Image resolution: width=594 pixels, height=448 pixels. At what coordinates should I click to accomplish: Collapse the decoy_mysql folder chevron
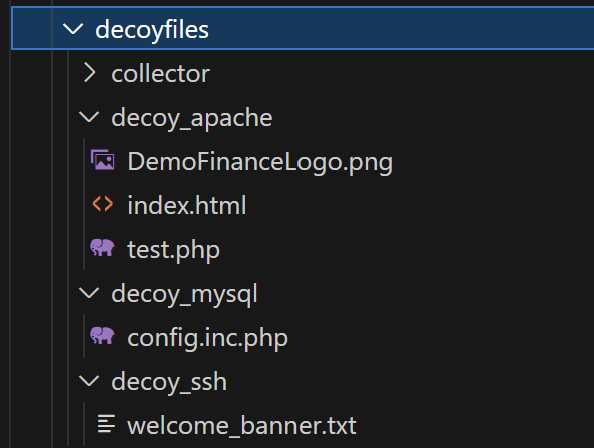[89, 293]
